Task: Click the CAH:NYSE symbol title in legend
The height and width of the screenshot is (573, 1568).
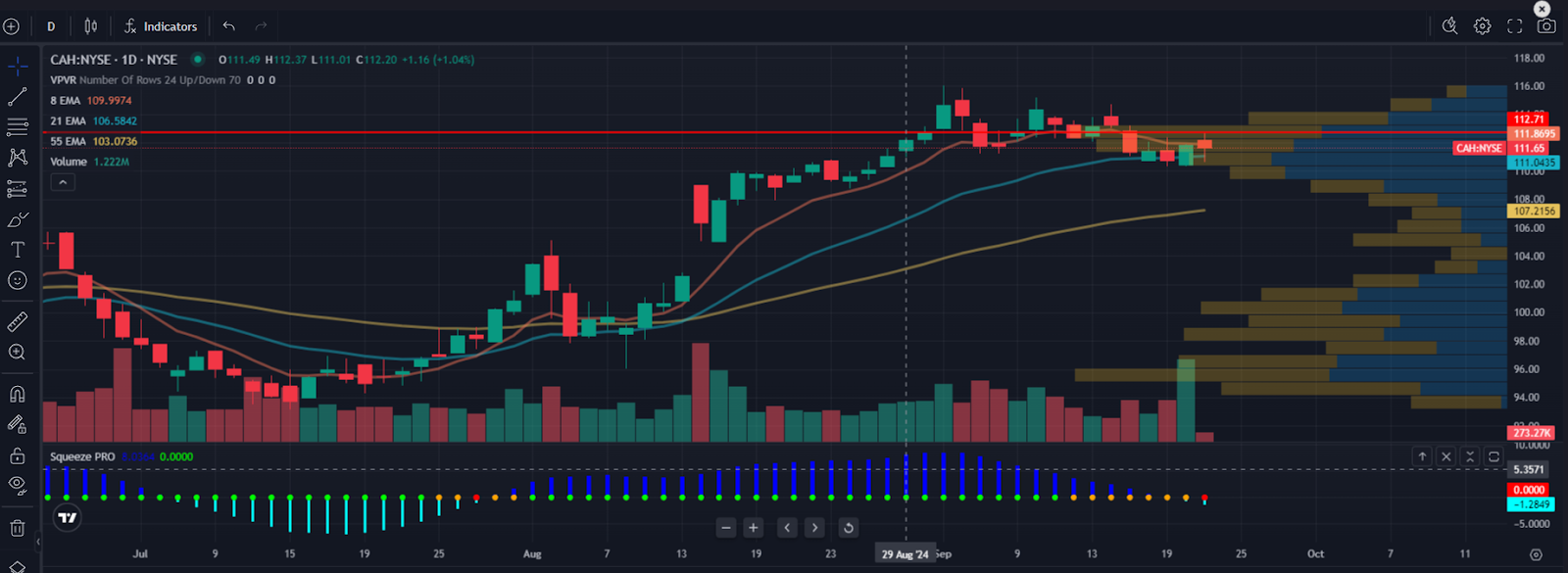Action: click(x=114, y=60)
